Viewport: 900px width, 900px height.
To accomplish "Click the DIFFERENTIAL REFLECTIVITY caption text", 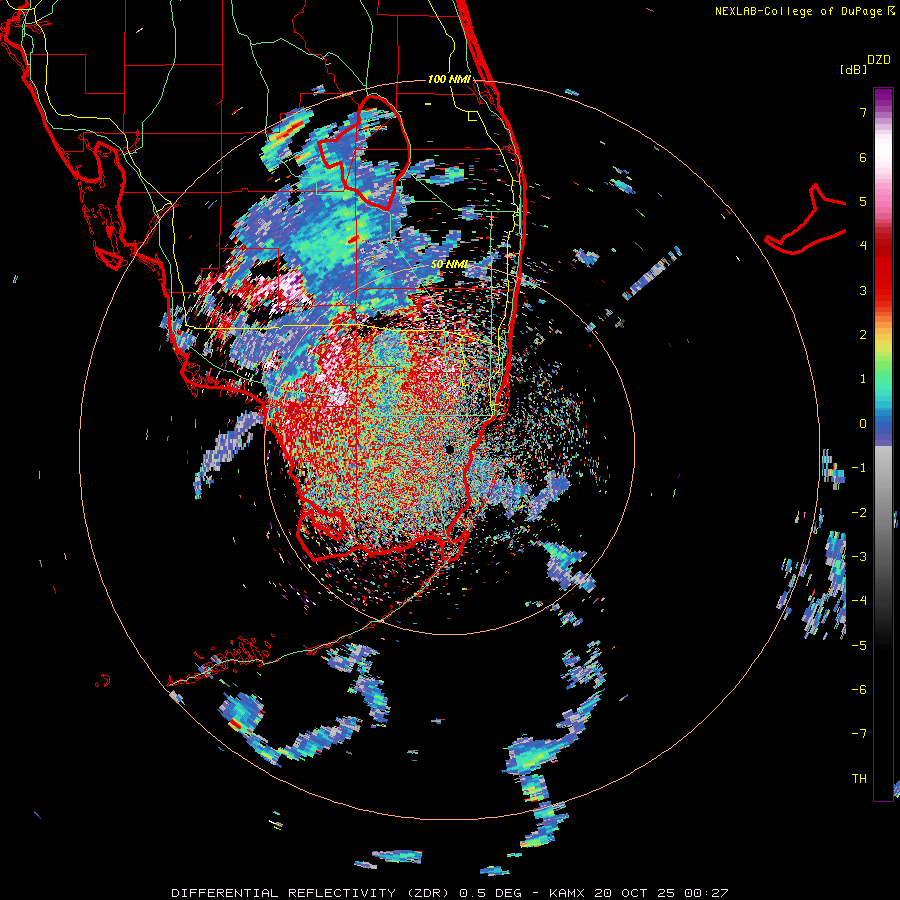I will click(284, 893).
